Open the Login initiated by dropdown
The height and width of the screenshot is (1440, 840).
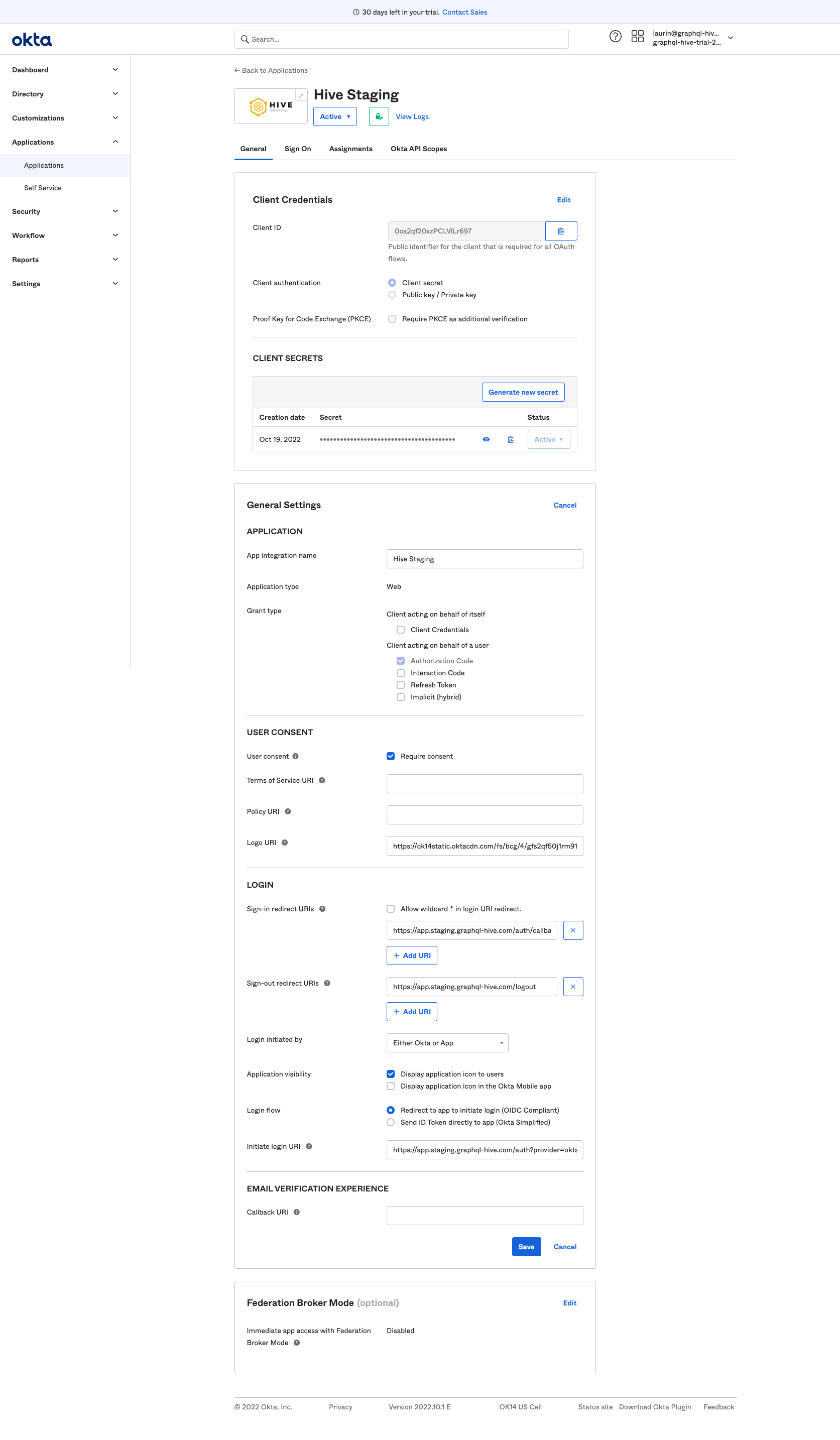(x=447, y=1042)
